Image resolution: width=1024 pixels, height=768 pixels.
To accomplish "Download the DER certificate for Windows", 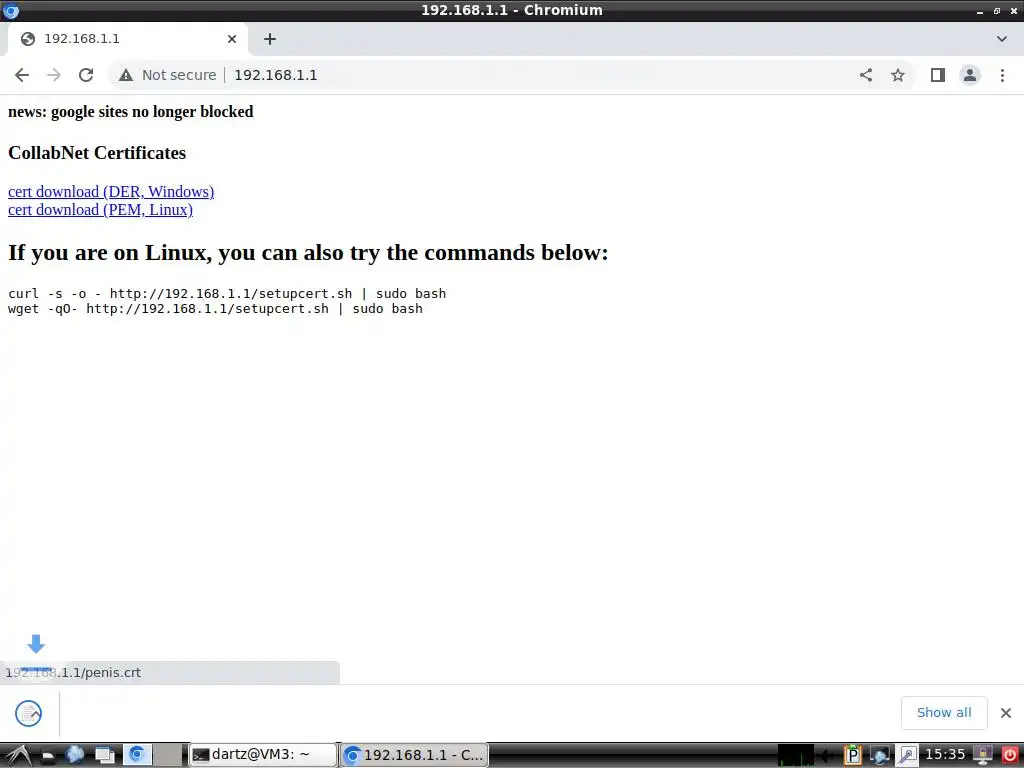I will (111, 191).
